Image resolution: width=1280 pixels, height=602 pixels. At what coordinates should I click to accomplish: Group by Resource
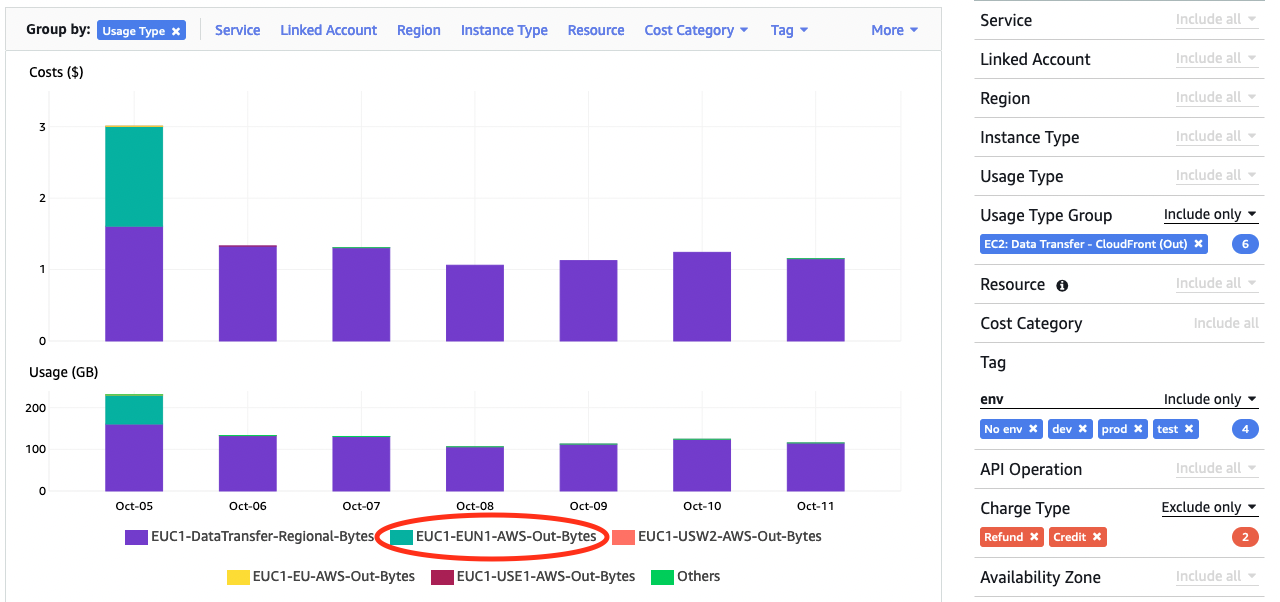point(596,30)
